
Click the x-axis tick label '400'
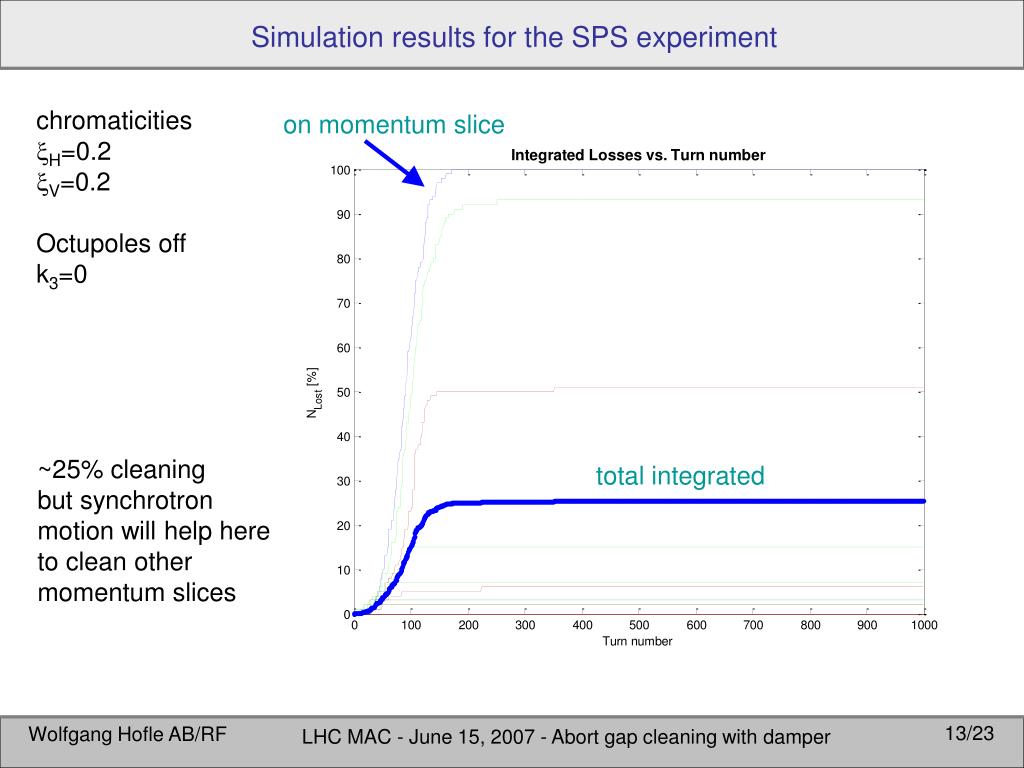pos(583,626)
